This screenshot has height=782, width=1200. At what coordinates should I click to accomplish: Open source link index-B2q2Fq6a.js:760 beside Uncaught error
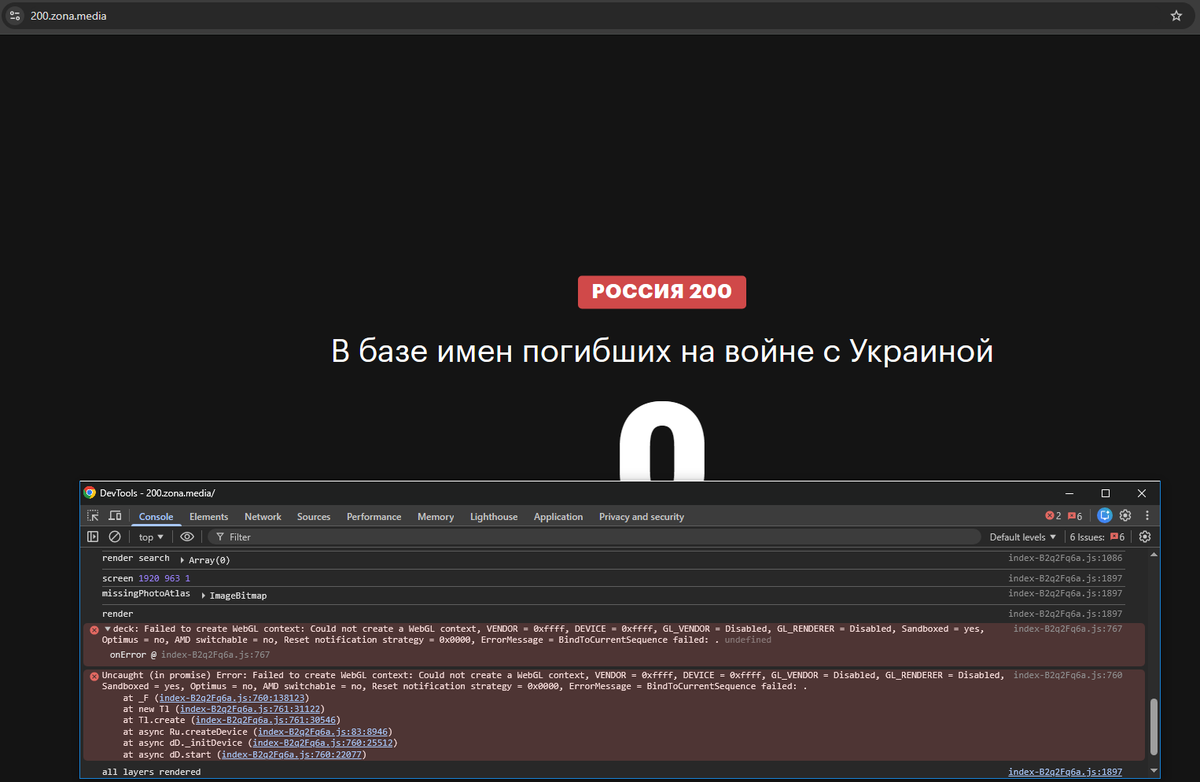1068,676
